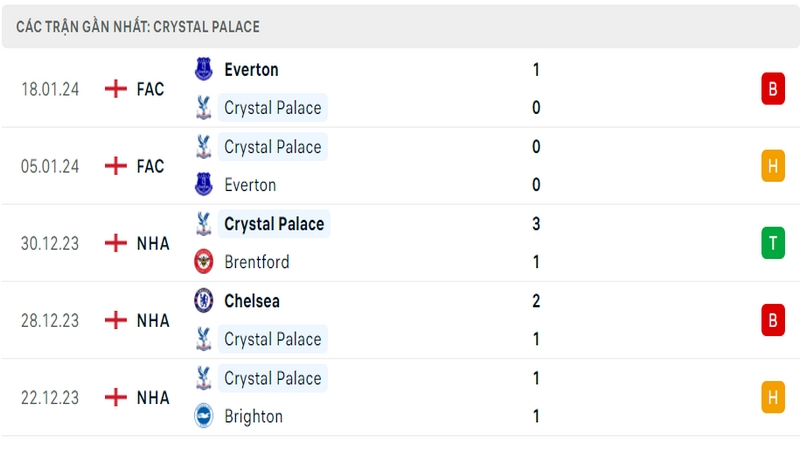
Task: Click Brentford club badge icon
Action: point(204,262)
